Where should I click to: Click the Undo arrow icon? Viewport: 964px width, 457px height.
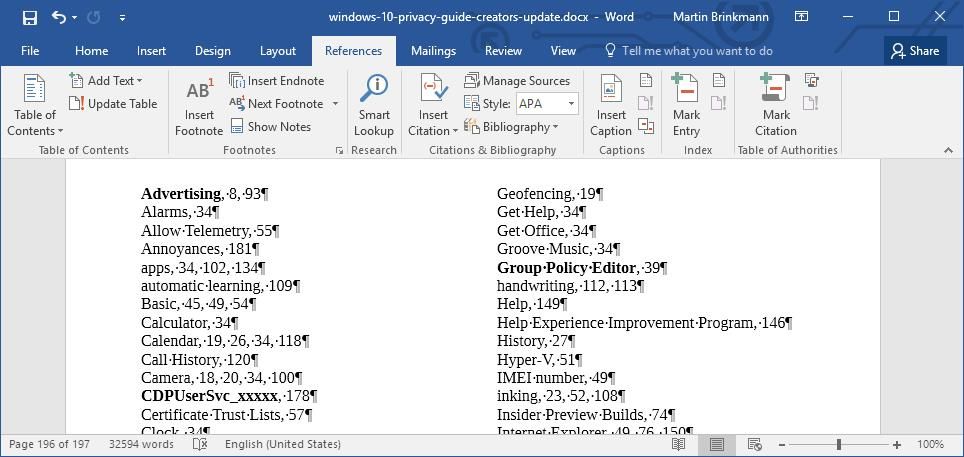click(59, 17)
